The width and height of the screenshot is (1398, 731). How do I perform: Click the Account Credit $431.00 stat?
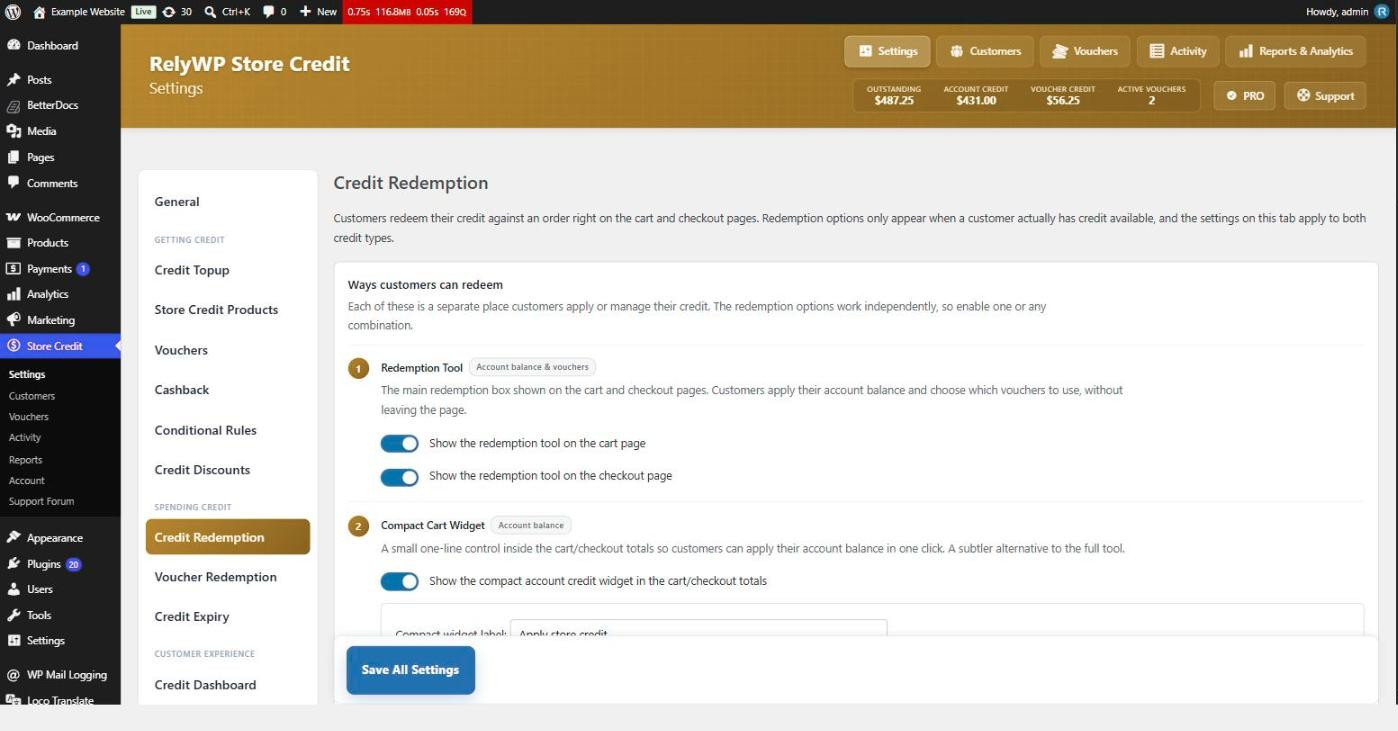[976, 96]
